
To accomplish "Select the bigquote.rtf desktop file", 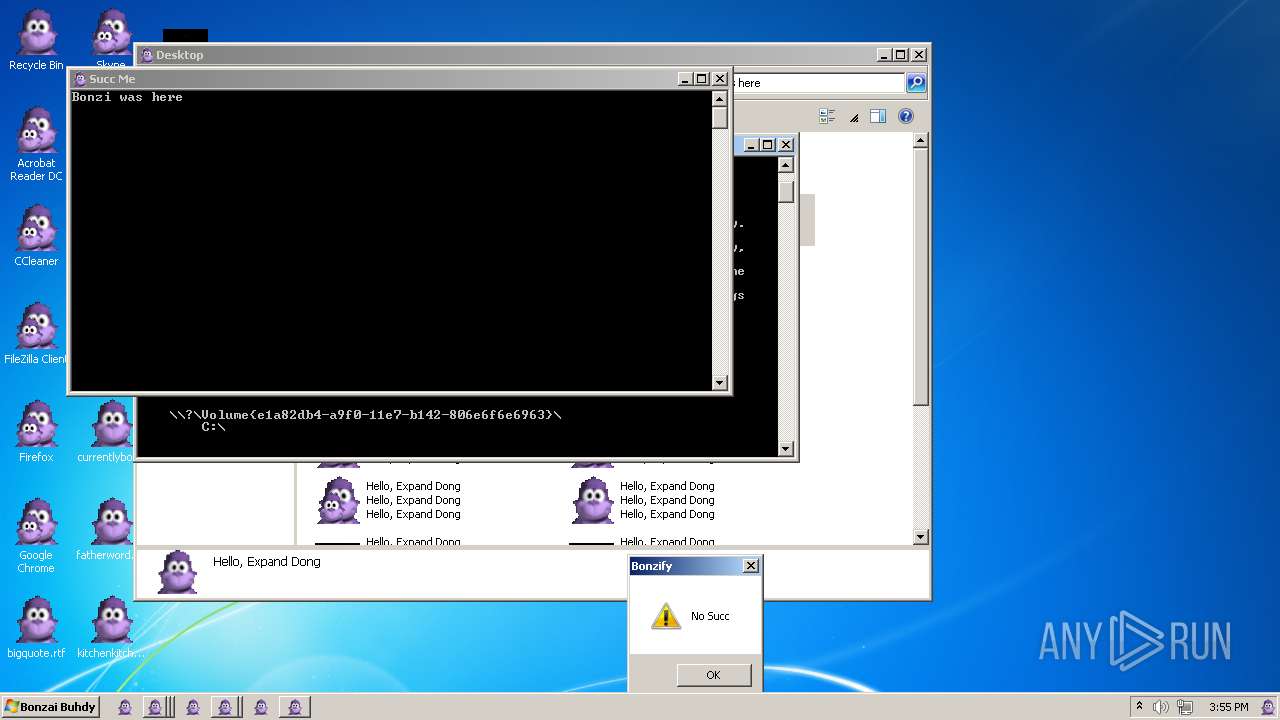I will (x=37, y=627).
